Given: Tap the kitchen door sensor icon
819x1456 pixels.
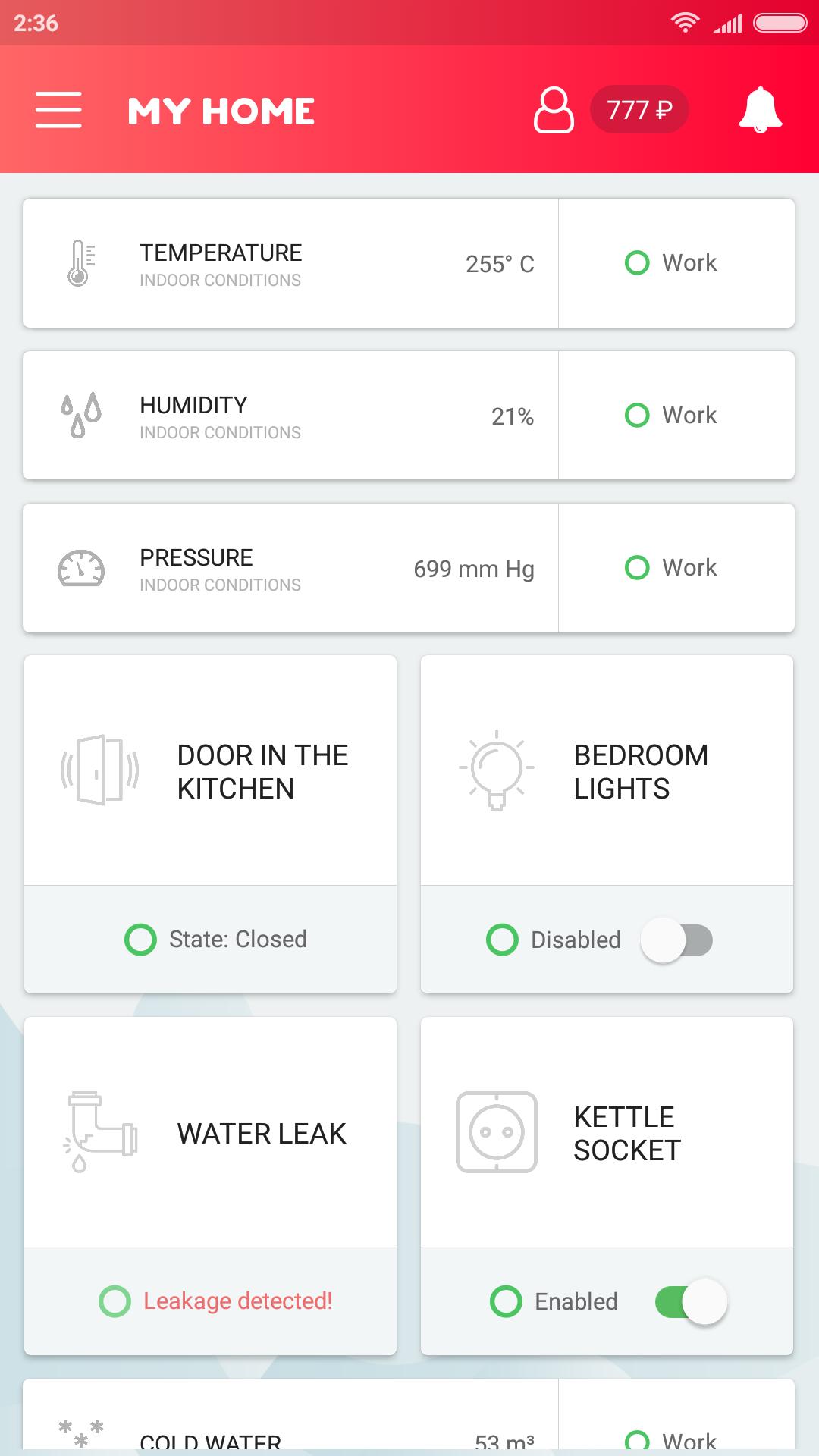Looking at the screenshot, I should click(x=100, y=770).
